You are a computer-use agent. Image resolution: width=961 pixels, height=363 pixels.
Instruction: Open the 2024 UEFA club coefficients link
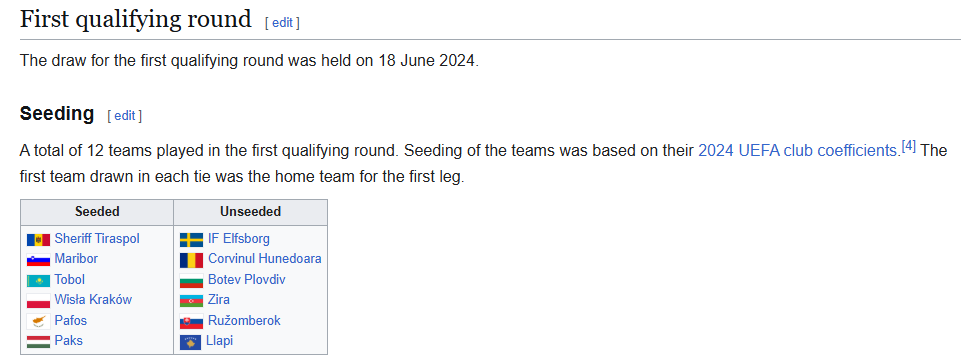point(797,151)
